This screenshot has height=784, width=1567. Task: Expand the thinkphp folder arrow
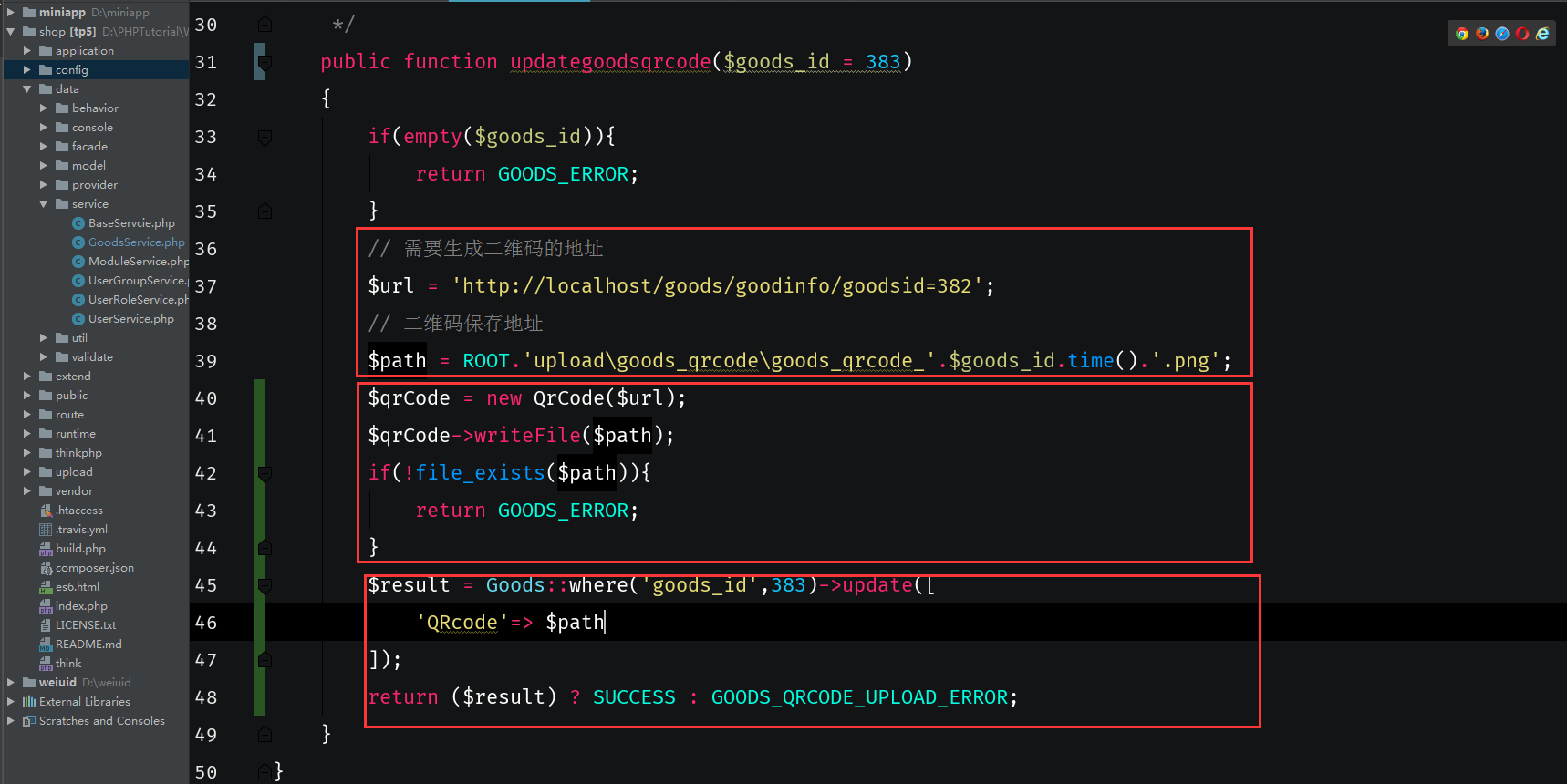(x=27, y=453)
